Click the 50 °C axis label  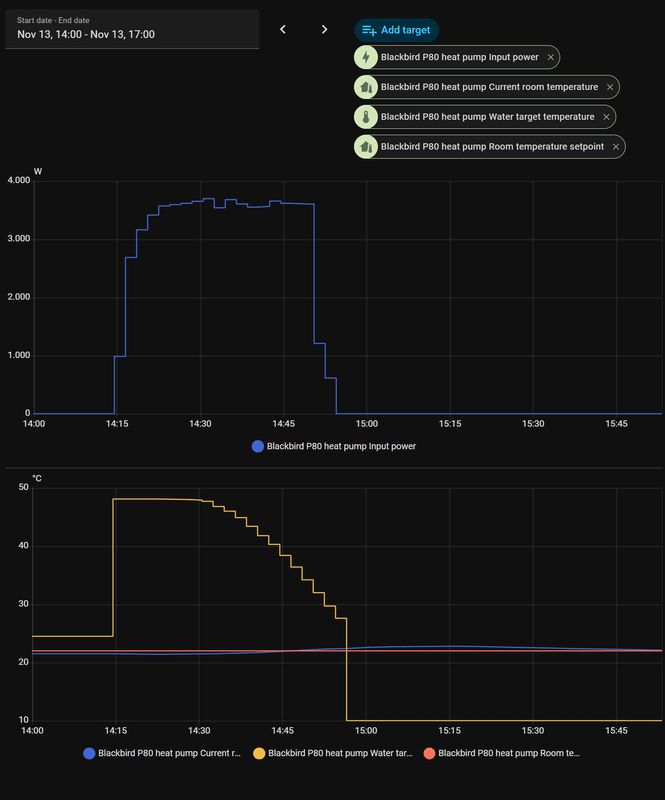pyautogui.click(x=24, y=487)
